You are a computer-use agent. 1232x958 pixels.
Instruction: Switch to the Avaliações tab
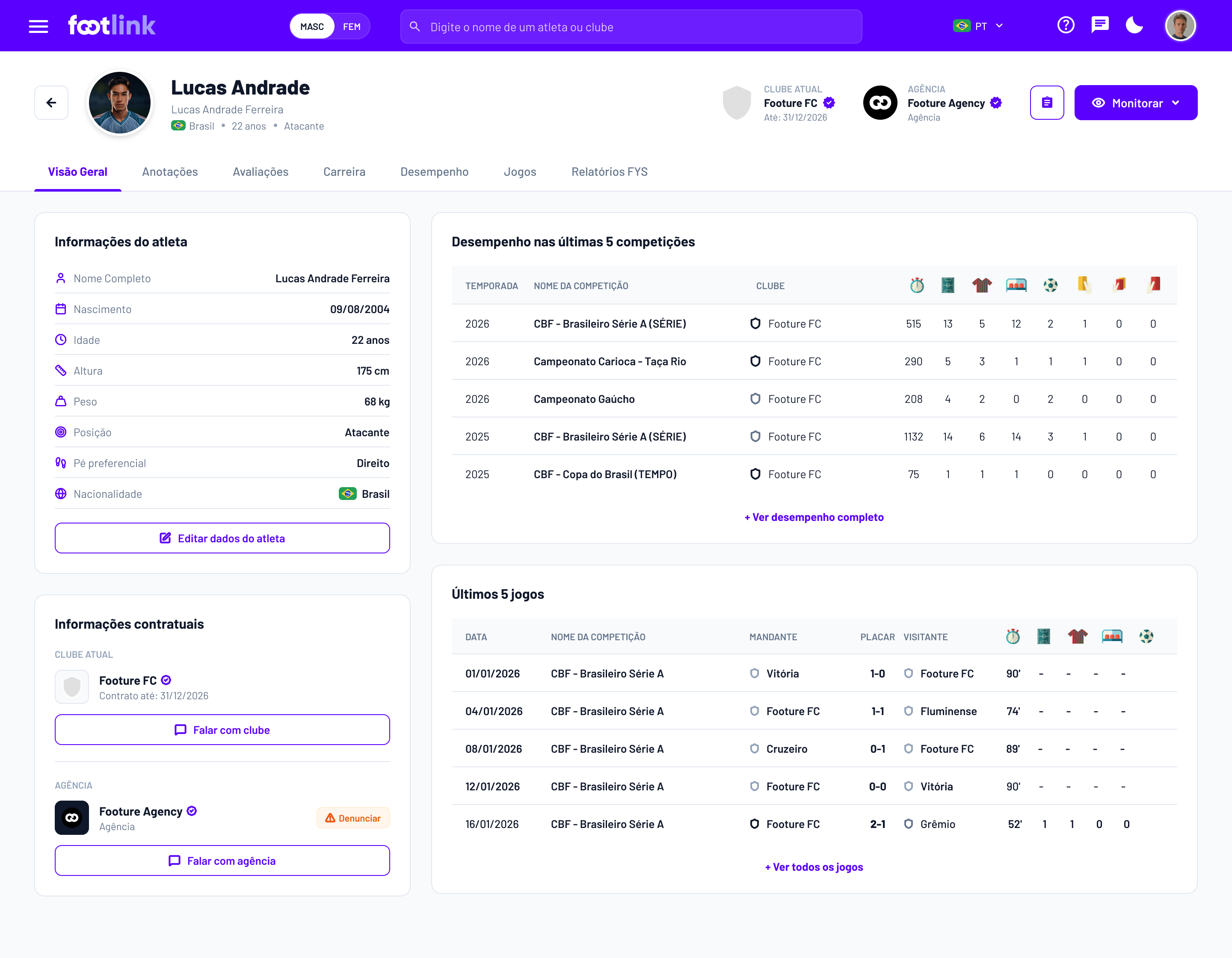261,172
